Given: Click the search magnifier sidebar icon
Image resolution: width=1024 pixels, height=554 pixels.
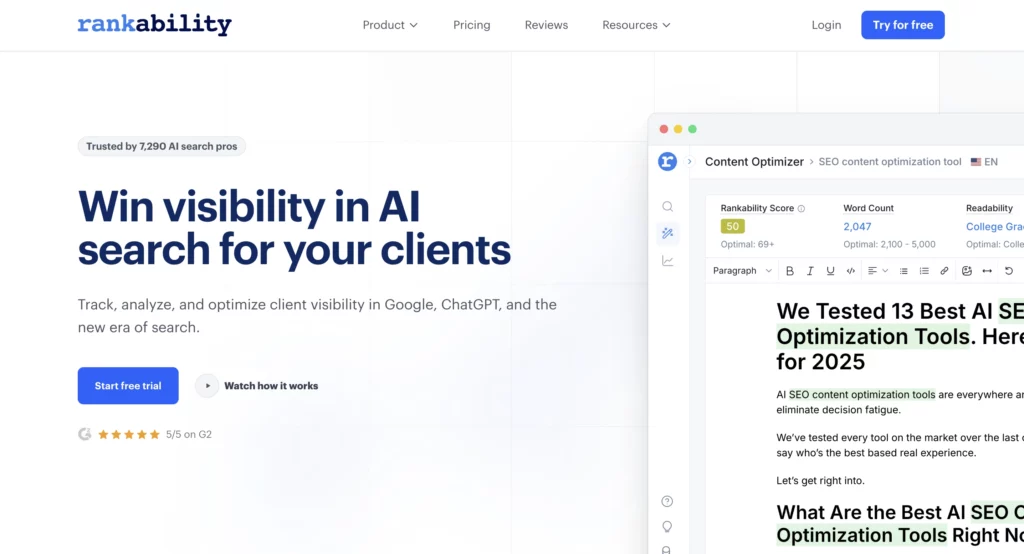Looking at the screenshot, I should pos(667,206).
